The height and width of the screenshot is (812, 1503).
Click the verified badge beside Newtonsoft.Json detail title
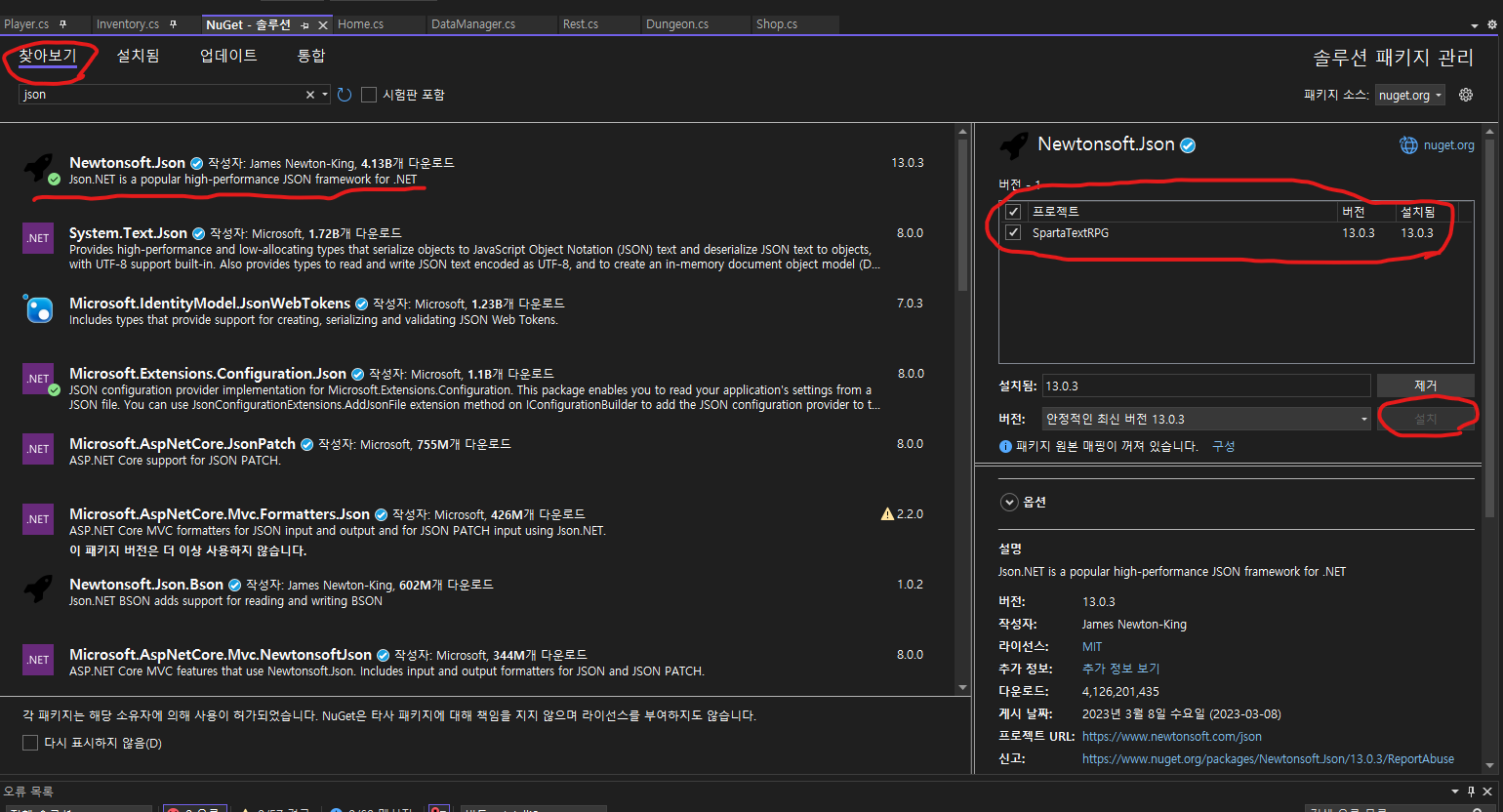[1188, 145]
